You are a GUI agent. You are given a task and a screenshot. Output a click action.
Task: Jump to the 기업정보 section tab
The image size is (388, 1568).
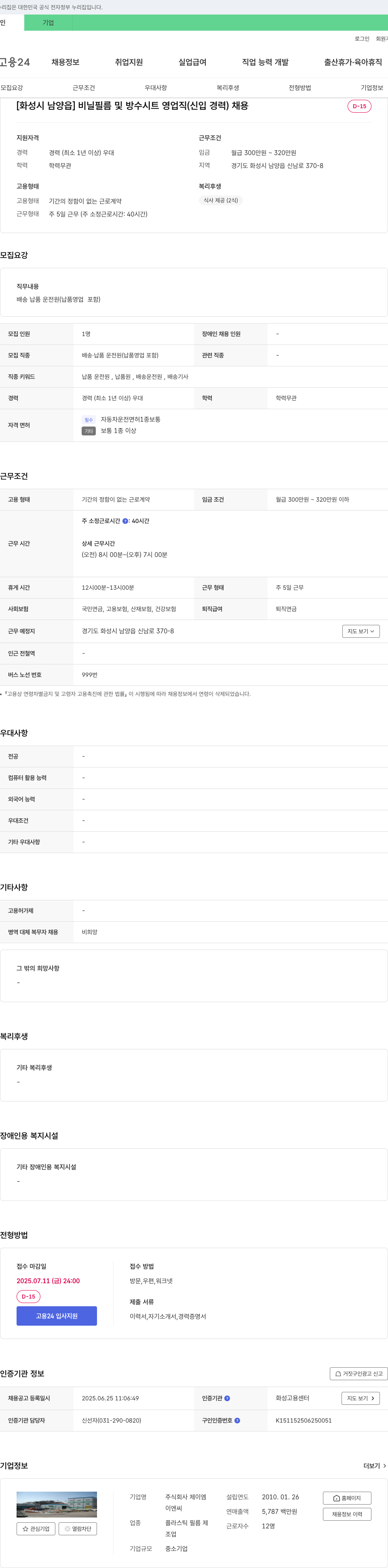point(371,88)
